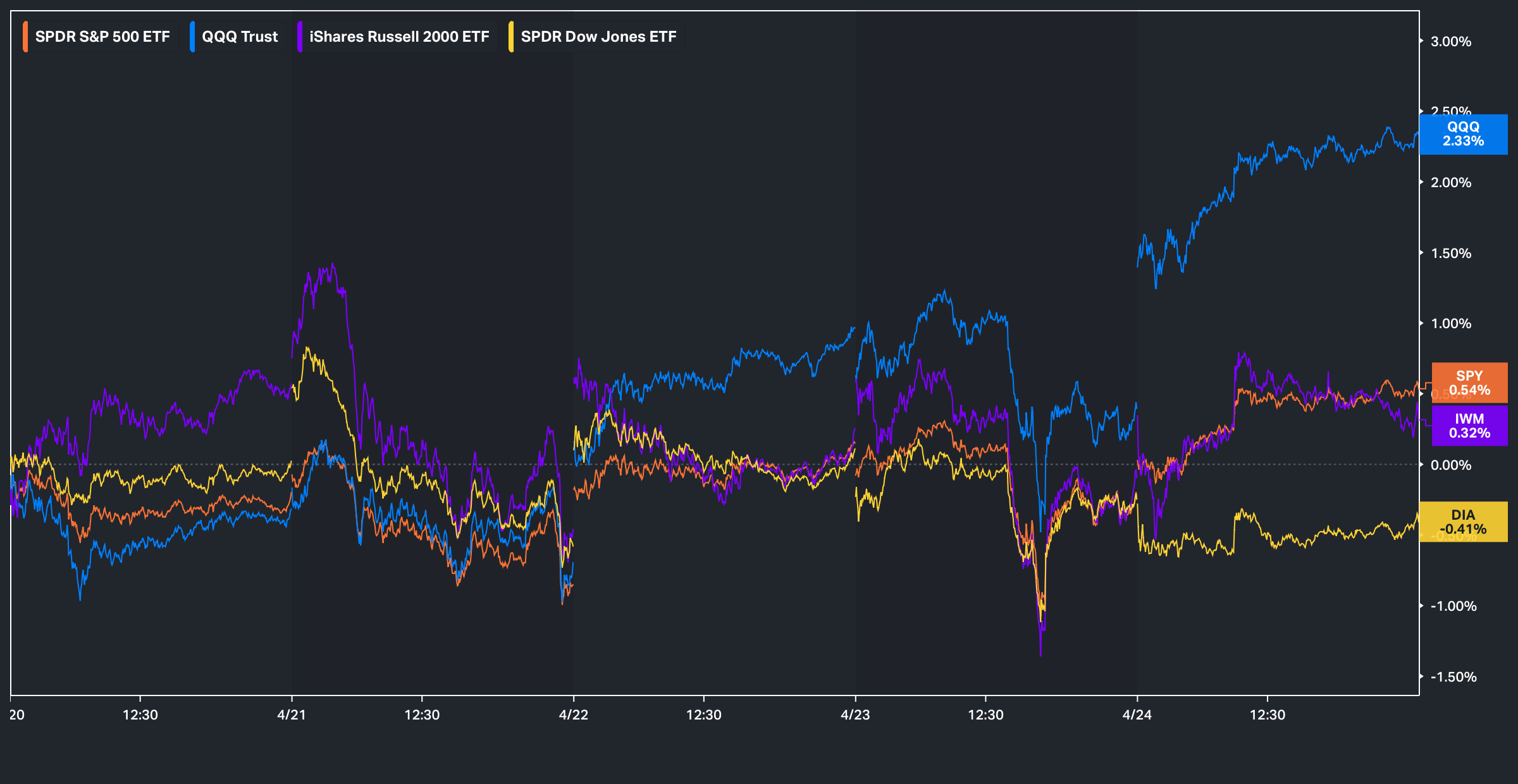This screenshot has height=784, width=1518.
Task: Click the 4/21 date marker on time axis
Action: pyautogui.click(x=292, y=714)
